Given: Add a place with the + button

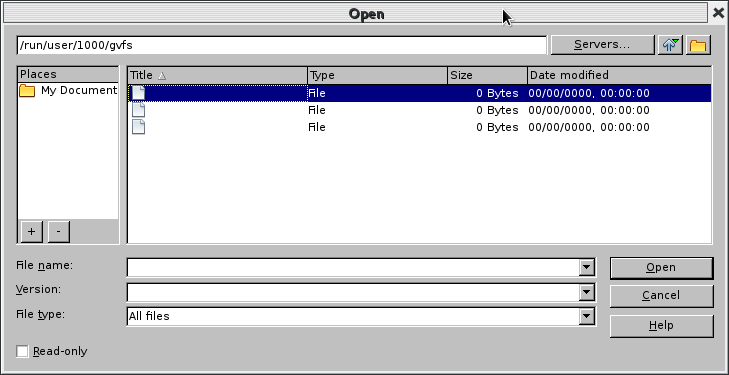Looking at the screenshot, I should (32, 231).
